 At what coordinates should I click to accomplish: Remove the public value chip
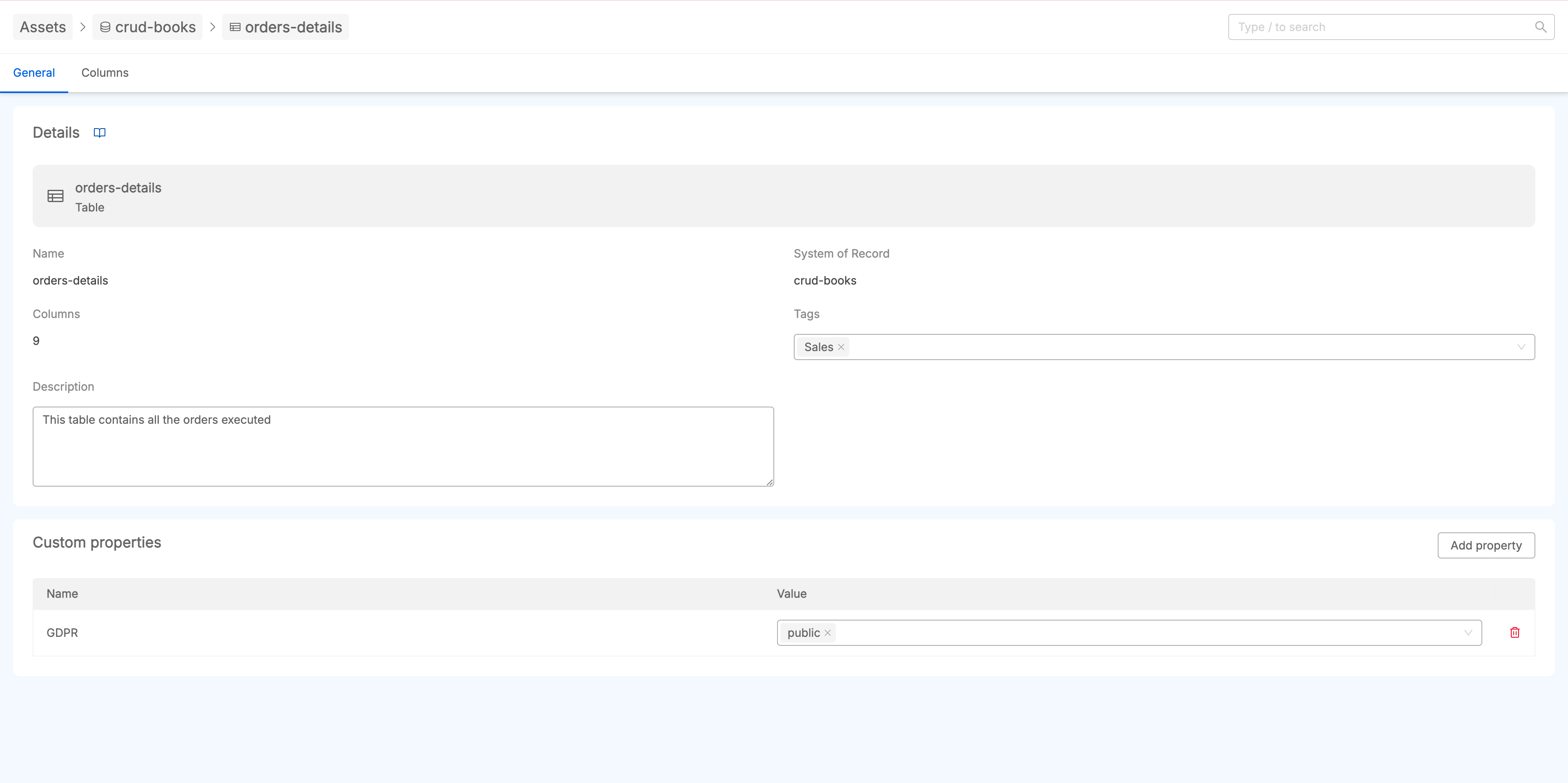pyautogui.click(x=828, y=633)
